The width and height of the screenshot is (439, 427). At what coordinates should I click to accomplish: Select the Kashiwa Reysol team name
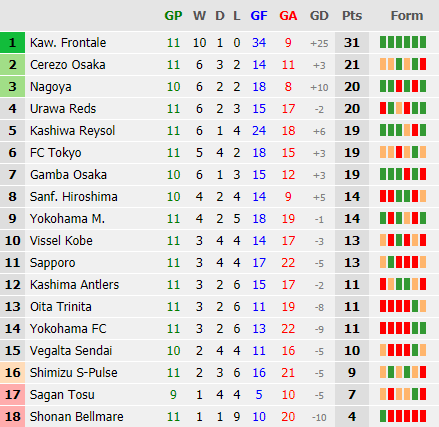72,131
